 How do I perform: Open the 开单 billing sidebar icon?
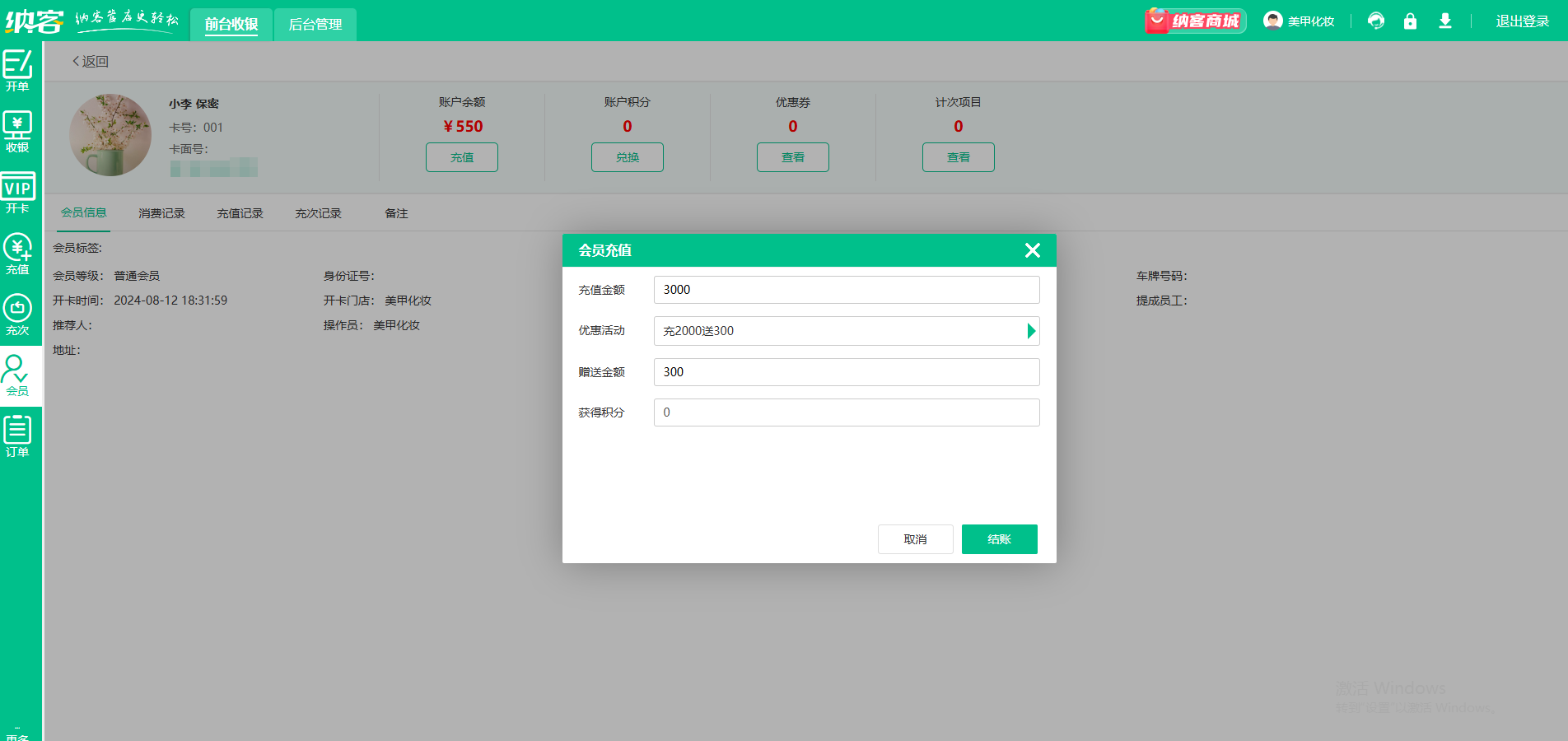tap(17, 71)
